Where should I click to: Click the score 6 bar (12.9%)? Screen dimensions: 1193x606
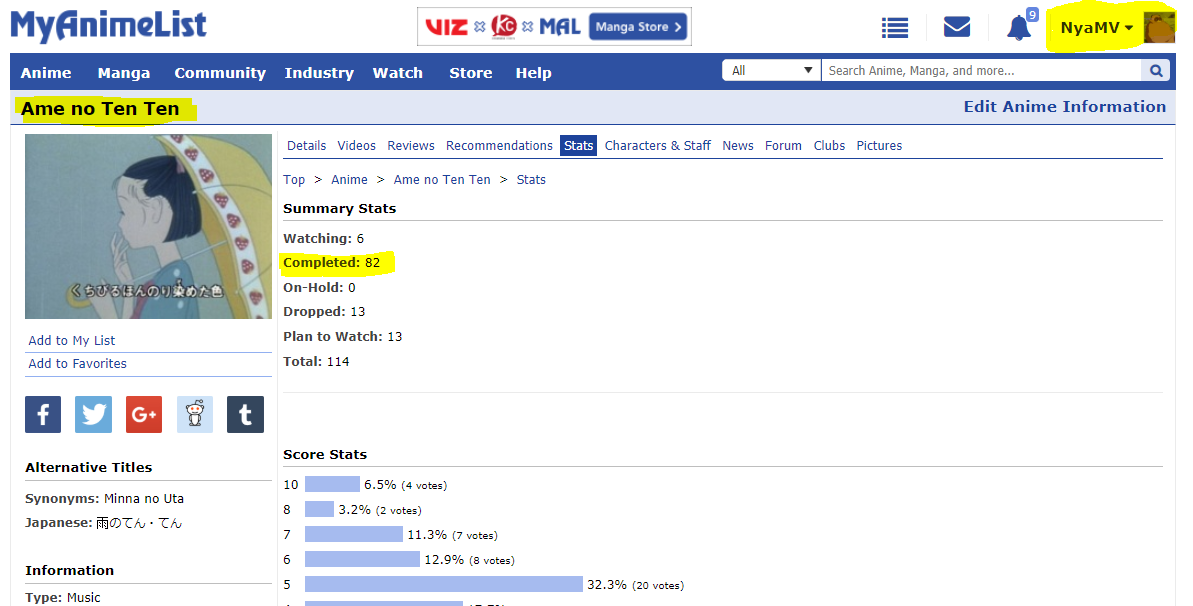[362, 560]
